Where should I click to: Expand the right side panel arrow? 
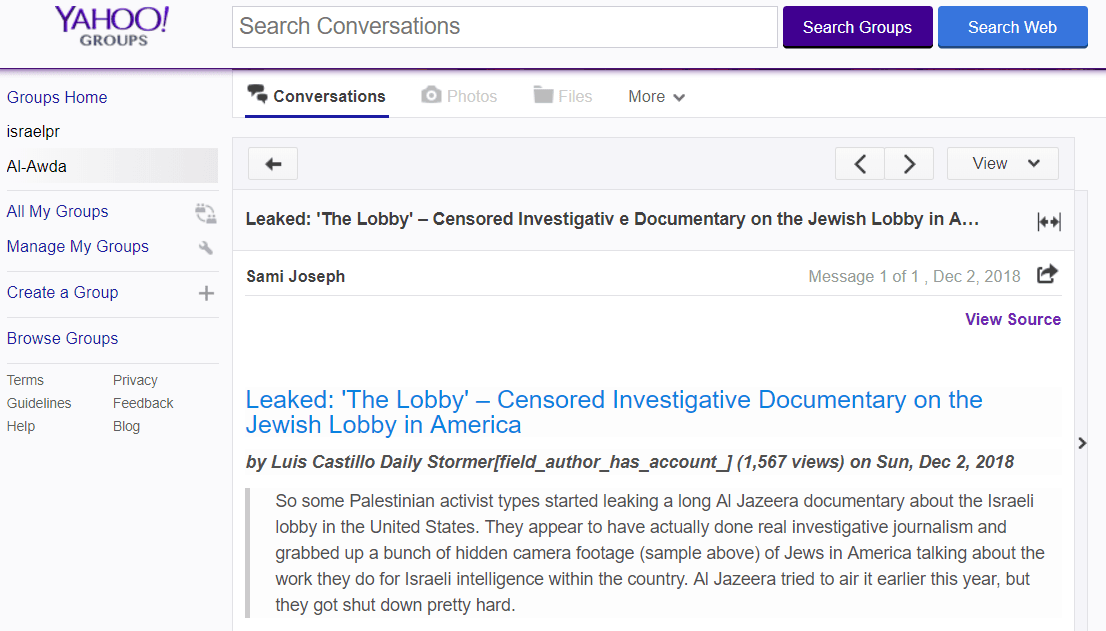[x=1082, y=443]
